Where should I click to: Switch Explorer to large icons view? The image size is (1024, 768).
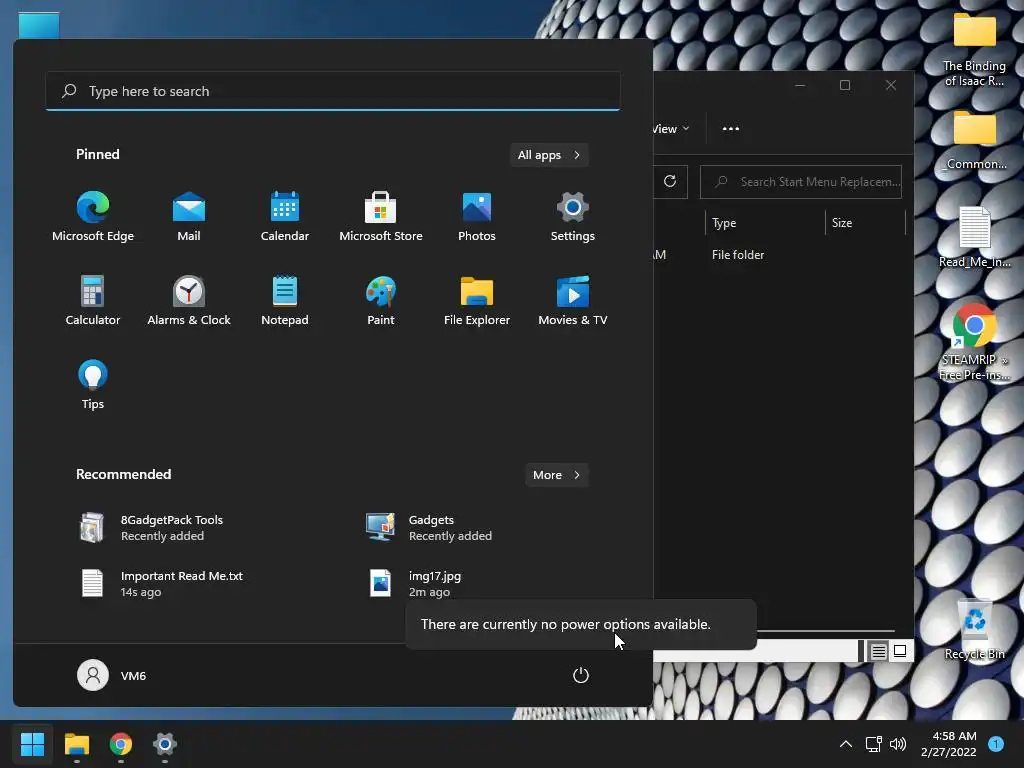[x=900, y=651]
